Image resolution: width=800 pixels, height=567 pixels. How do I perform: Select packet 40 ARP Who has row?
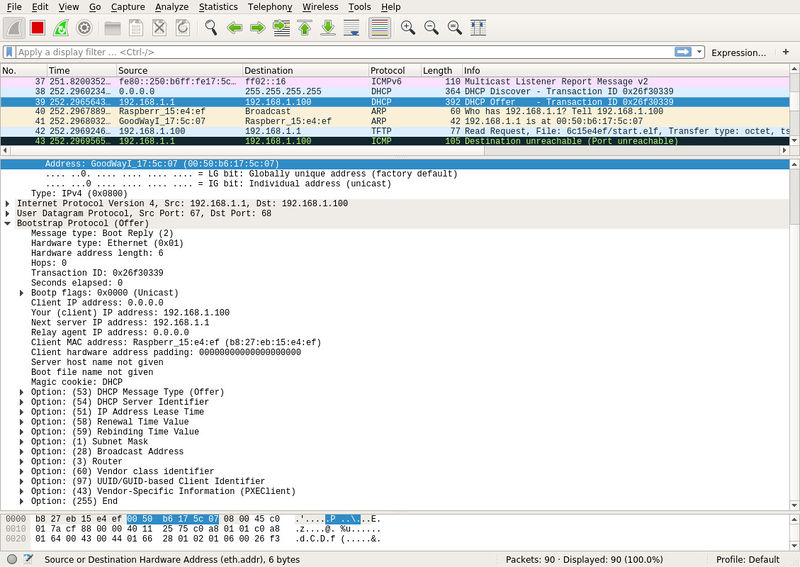(395, 111)
